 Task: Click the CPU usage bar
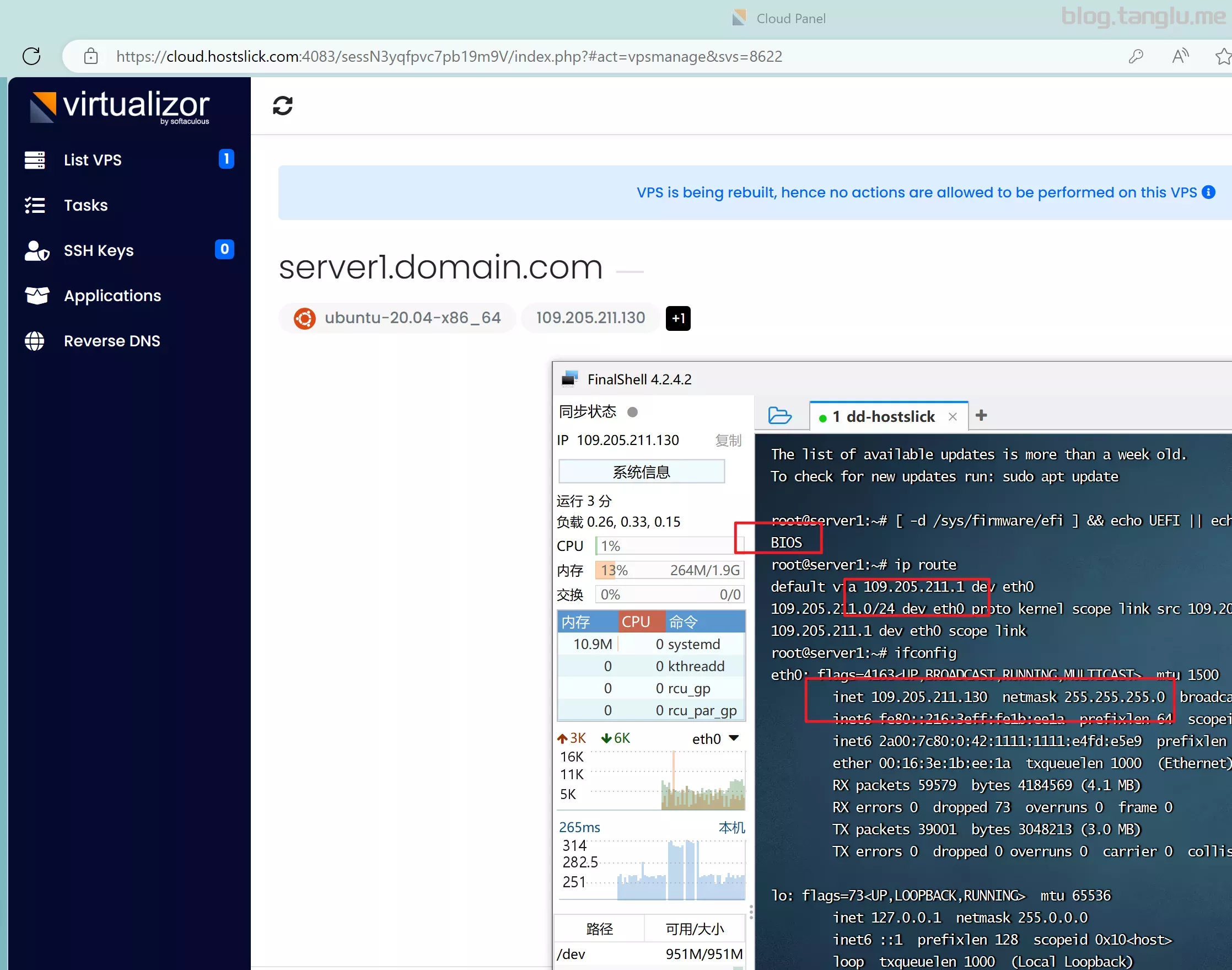click(669, 546)
